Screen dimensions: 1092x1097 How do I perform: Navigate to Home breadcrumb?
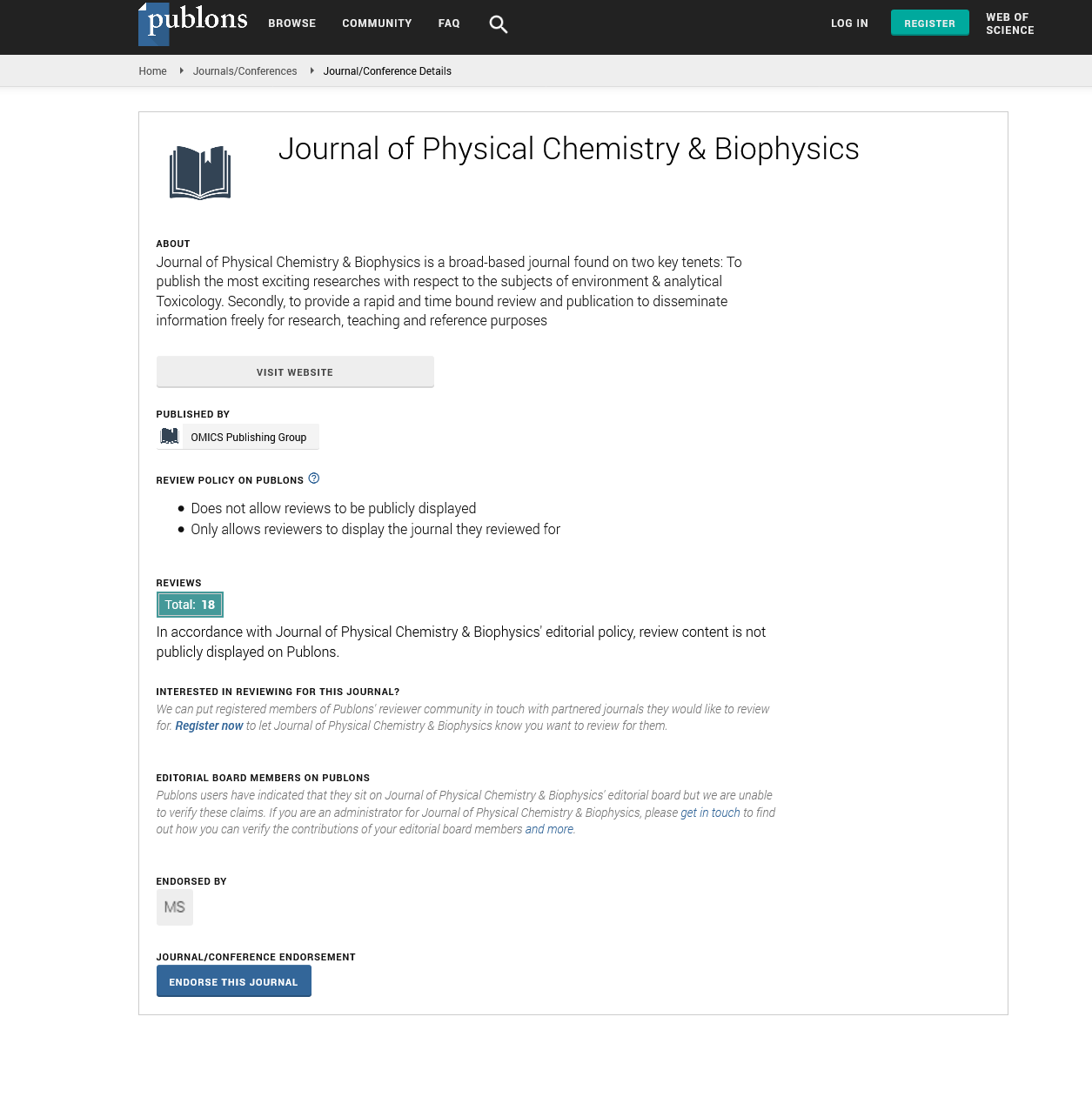tap(152, 71)
